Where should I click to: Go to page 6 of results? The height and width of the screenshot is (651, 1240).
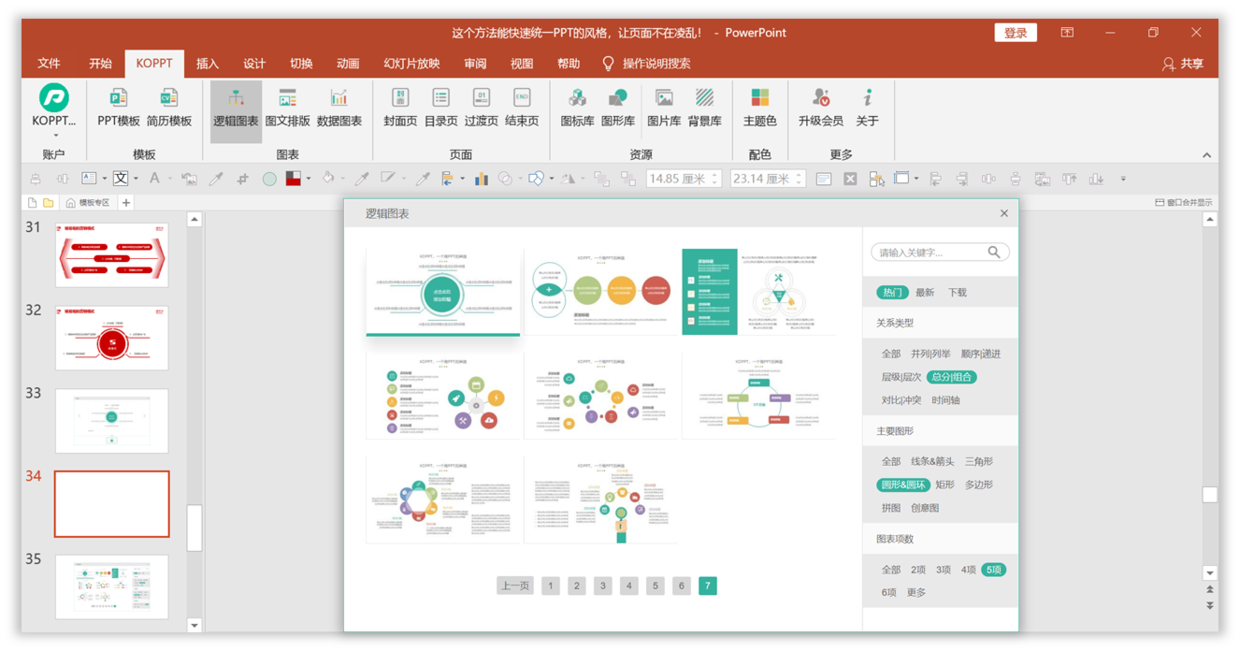coord(682,586)
